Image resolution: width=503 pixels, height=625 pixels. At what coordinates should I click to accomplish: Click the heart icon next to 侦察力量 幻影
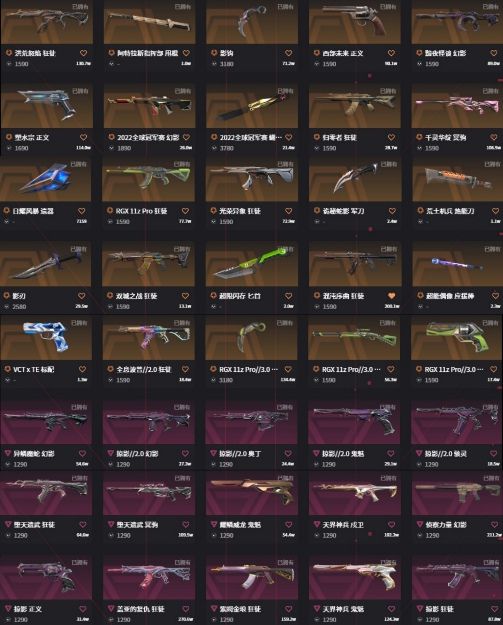tap(494, 525)
